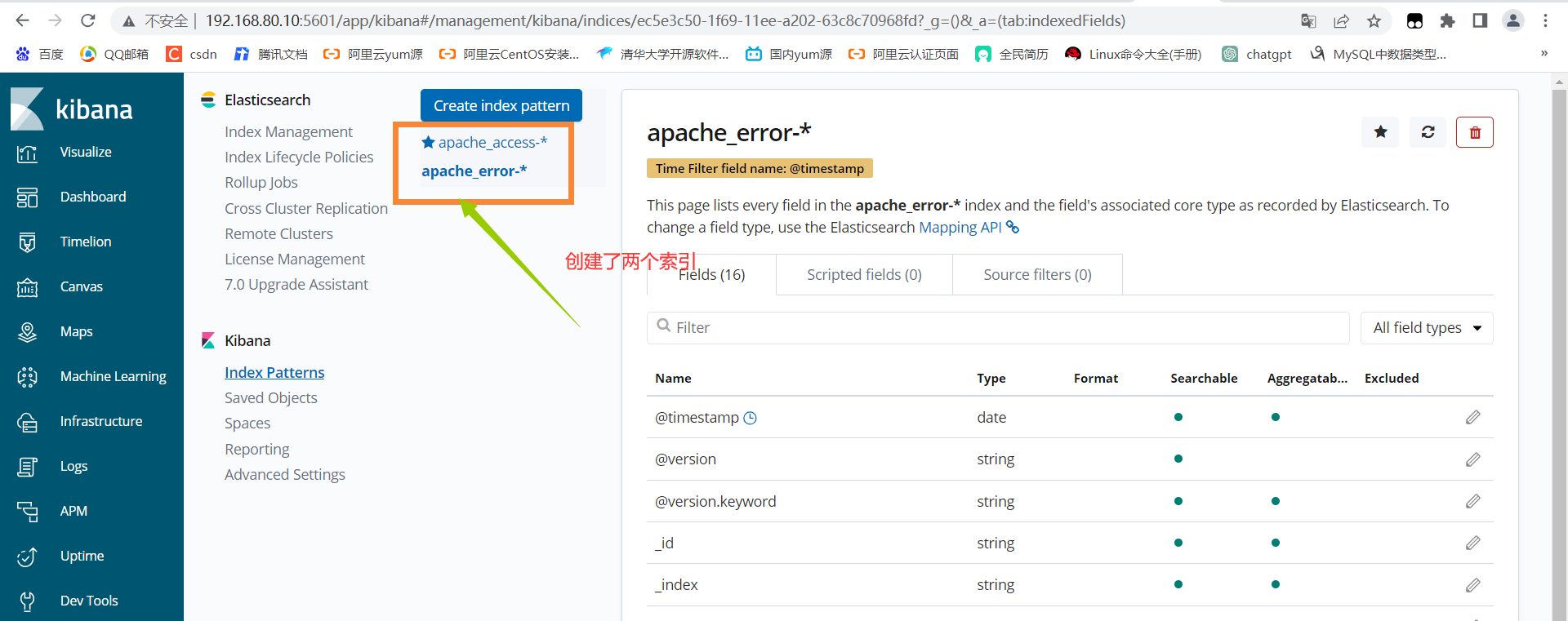Open Logs in sidebar
1568x621 pixels.
tap(73, 467)
